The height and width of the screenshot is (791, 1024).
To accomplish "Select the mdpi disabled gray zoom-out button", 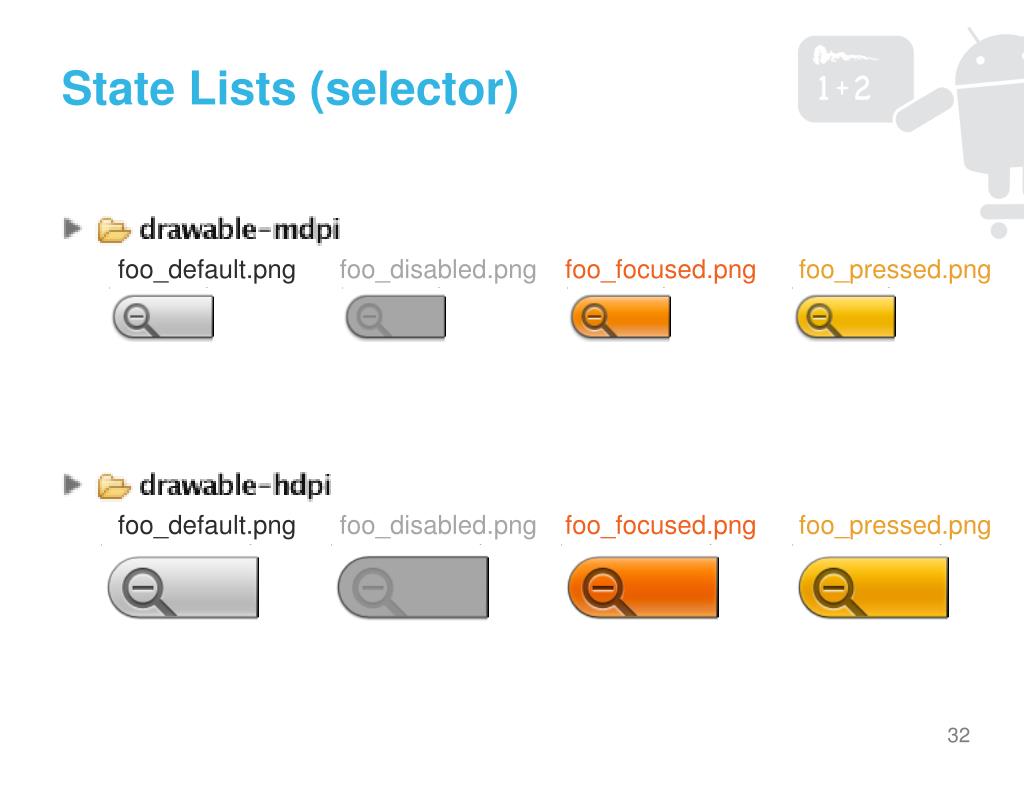I will [x=396, y=317].
